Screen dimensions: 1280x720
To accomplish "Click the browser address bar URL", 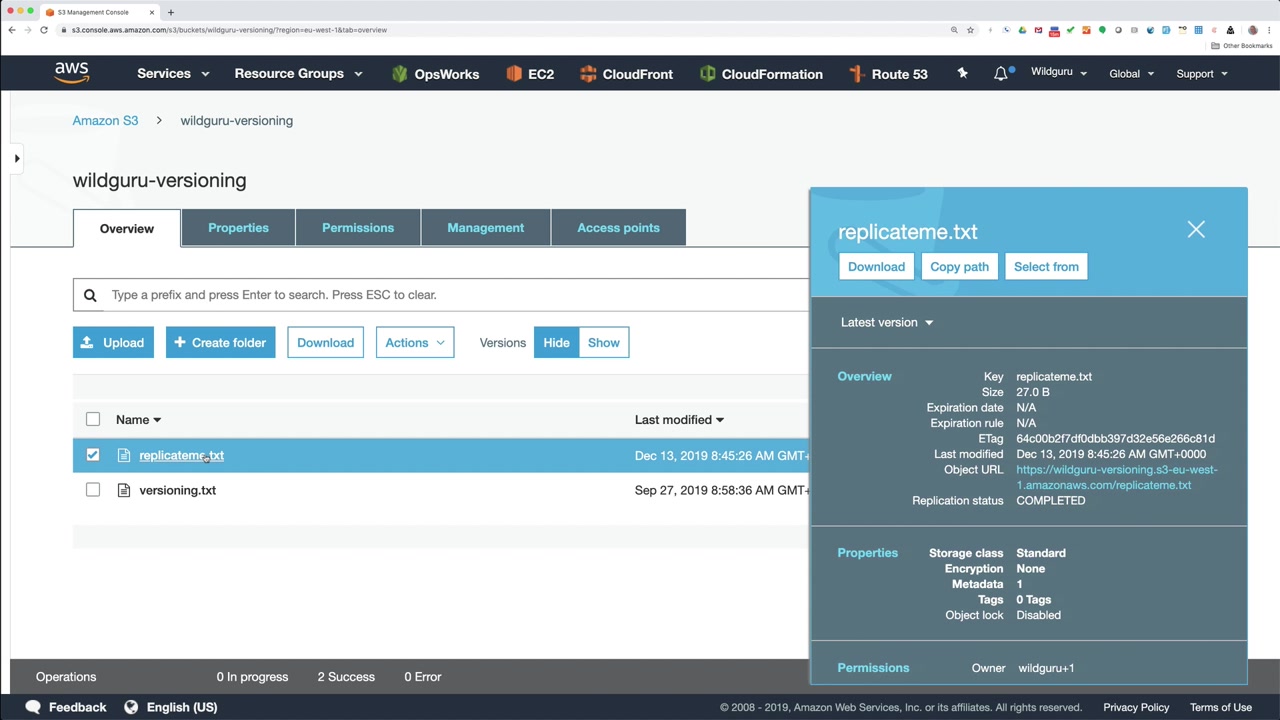I will [229, 30].
